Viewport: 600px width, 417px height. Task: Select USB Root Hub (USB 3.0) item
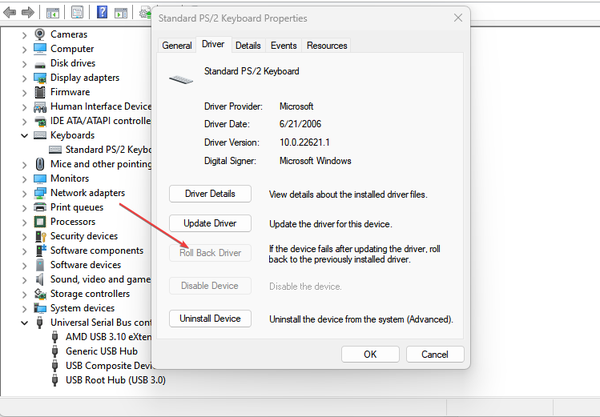point(115,380)
